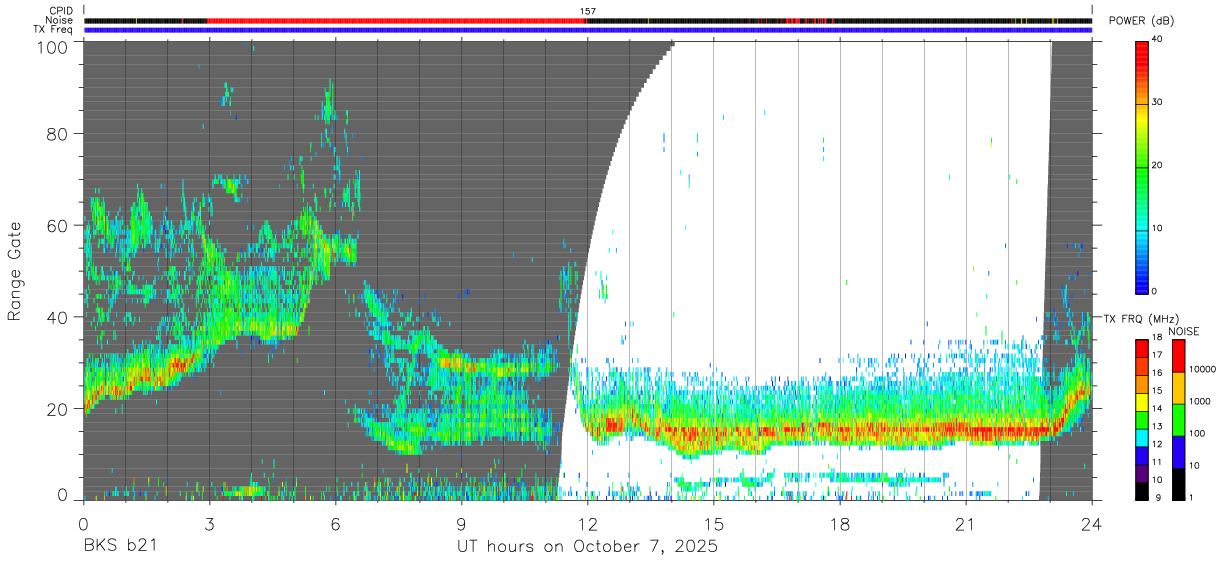Click the y-axis tick label '20'
1228x567 pixels.
coord(59,409)
